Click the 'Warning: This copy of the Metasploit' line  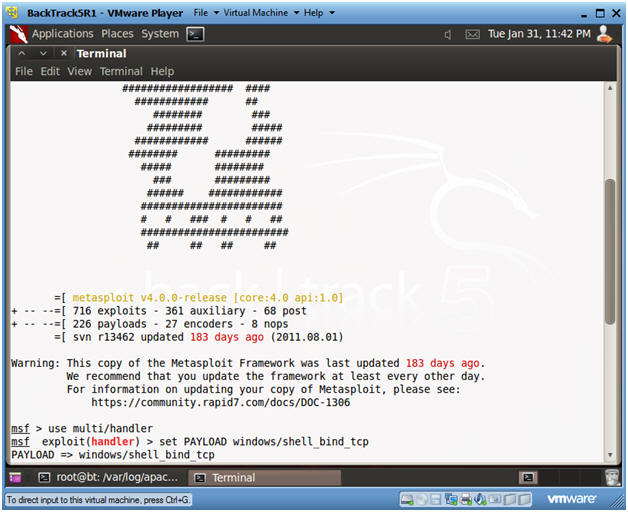(x=248, y=363)
